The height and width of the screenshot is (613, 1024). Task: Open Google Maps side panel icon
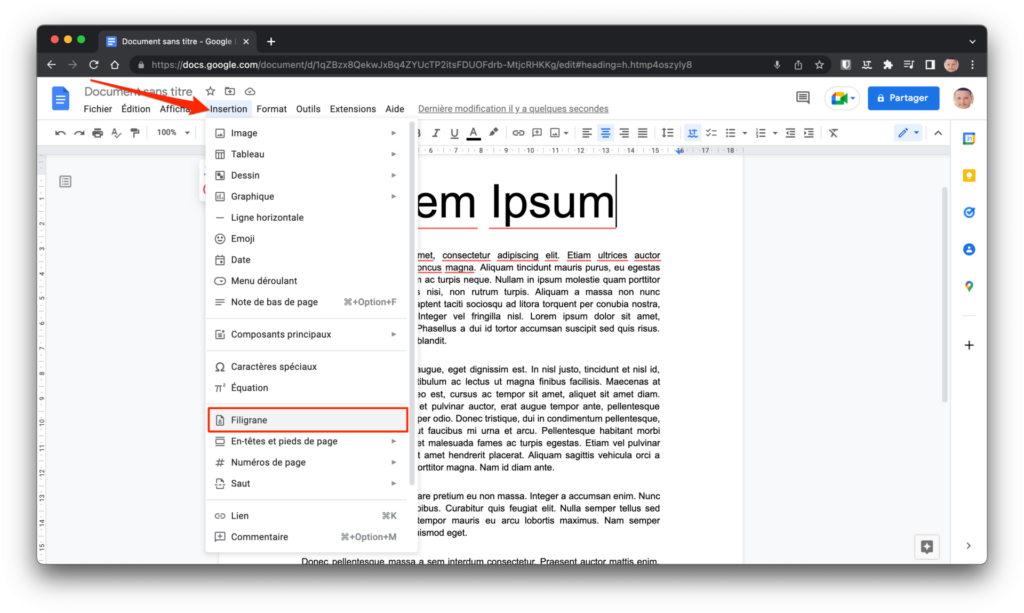[968, 286]
